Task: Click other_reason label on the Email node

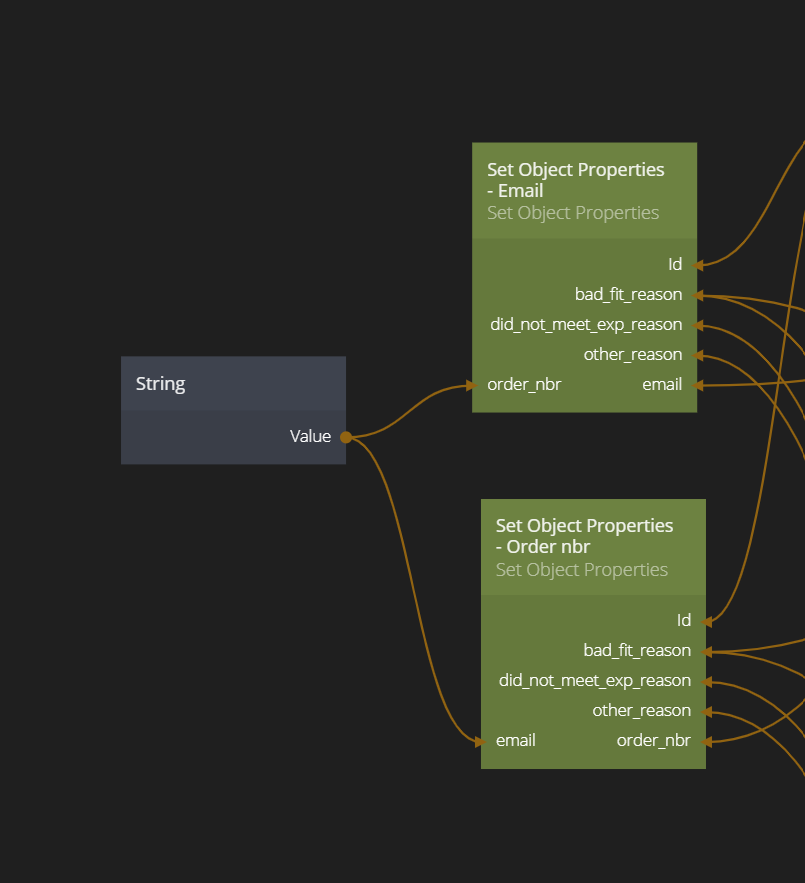Action: (x=633, y=355)
